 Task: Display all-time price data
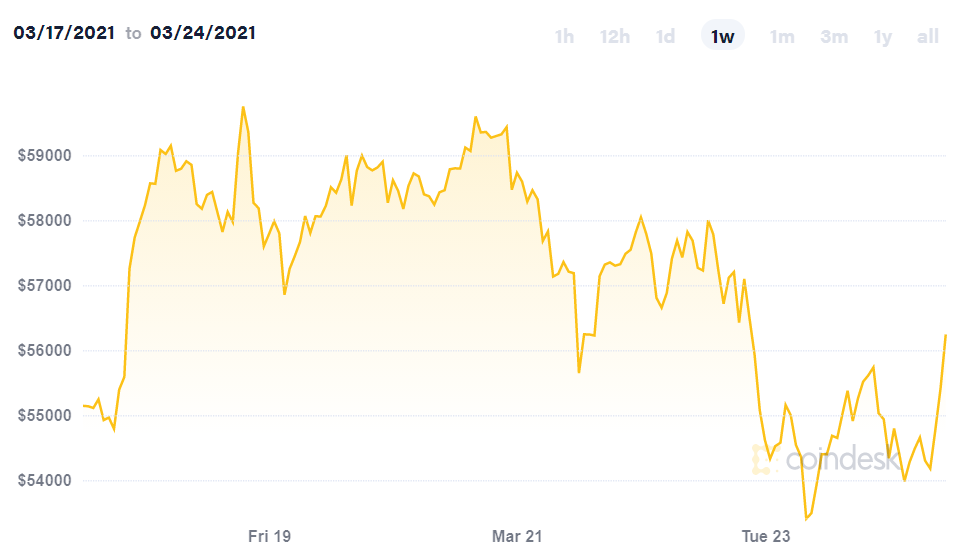928,37
